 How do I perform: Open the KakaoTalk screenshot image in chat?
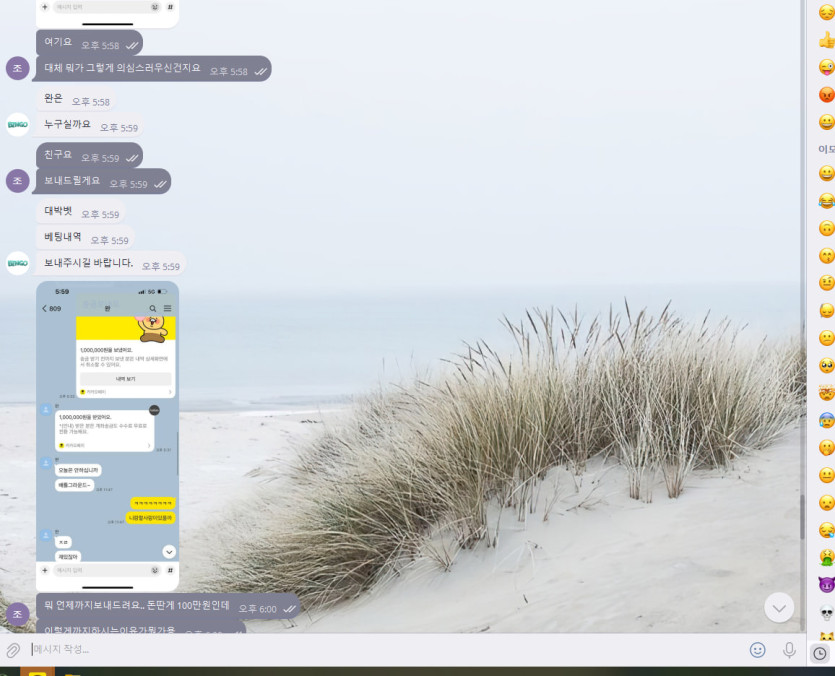108,436
